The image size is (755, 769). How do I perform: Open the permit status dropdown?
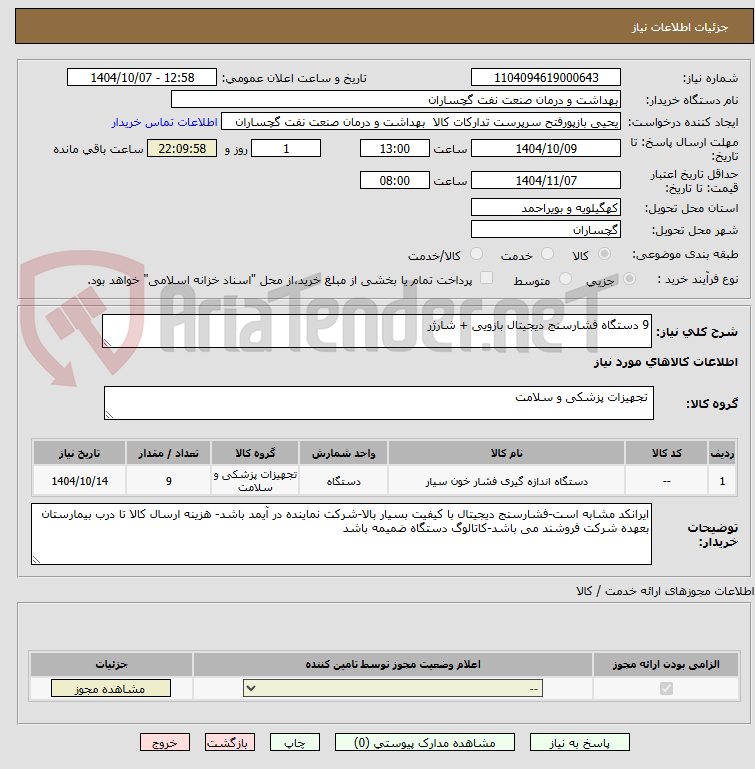393,689
